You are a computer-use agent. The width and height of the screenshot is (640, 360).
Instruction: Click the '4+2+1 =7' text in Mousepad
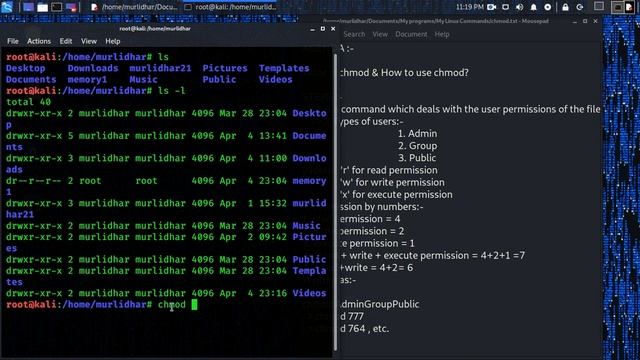point(503,256)
